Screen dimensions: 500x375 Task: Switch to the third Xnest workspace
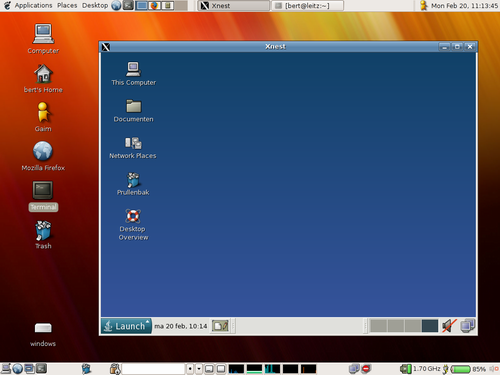[x=413, y=326]
